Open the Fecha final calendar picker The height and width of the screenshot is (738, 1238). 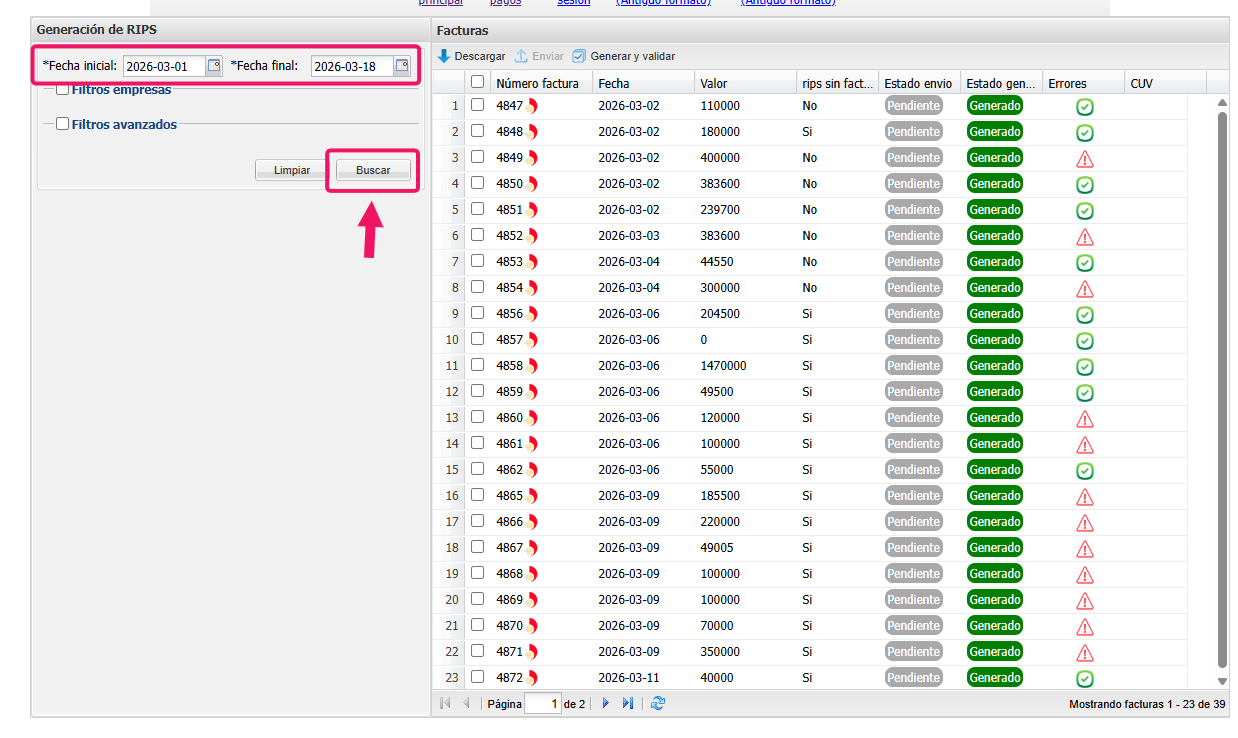[402, 66]
